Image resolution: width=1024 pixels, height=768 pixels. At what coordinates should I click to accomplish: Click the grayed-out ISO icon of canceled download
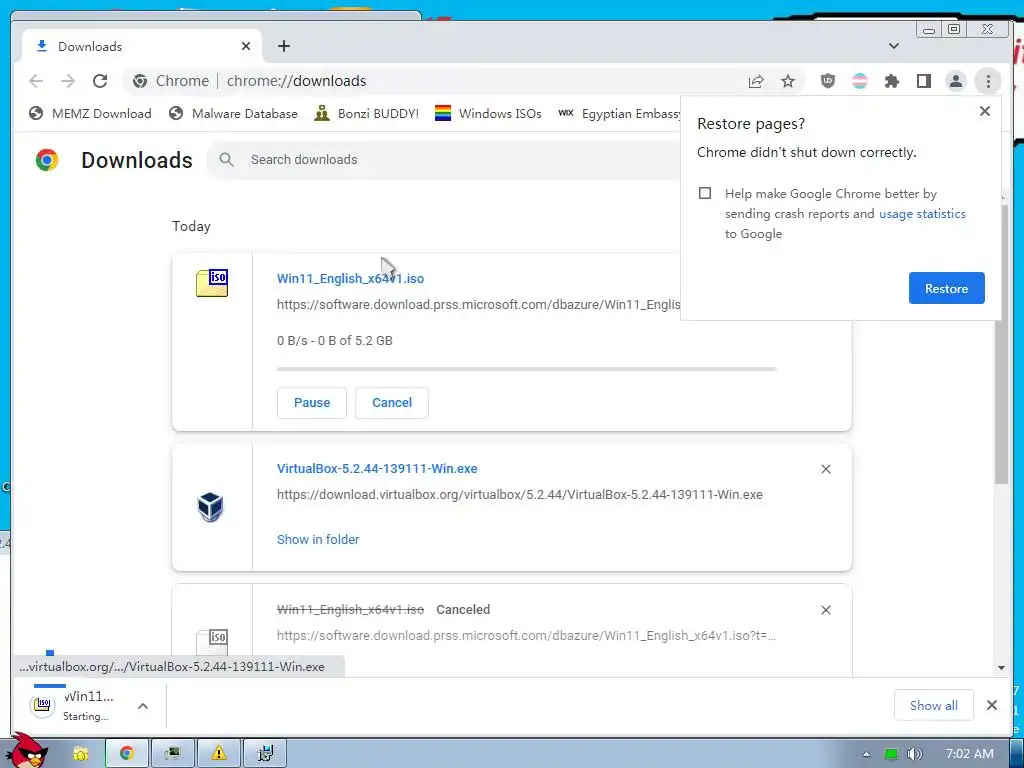click(212, 641)
